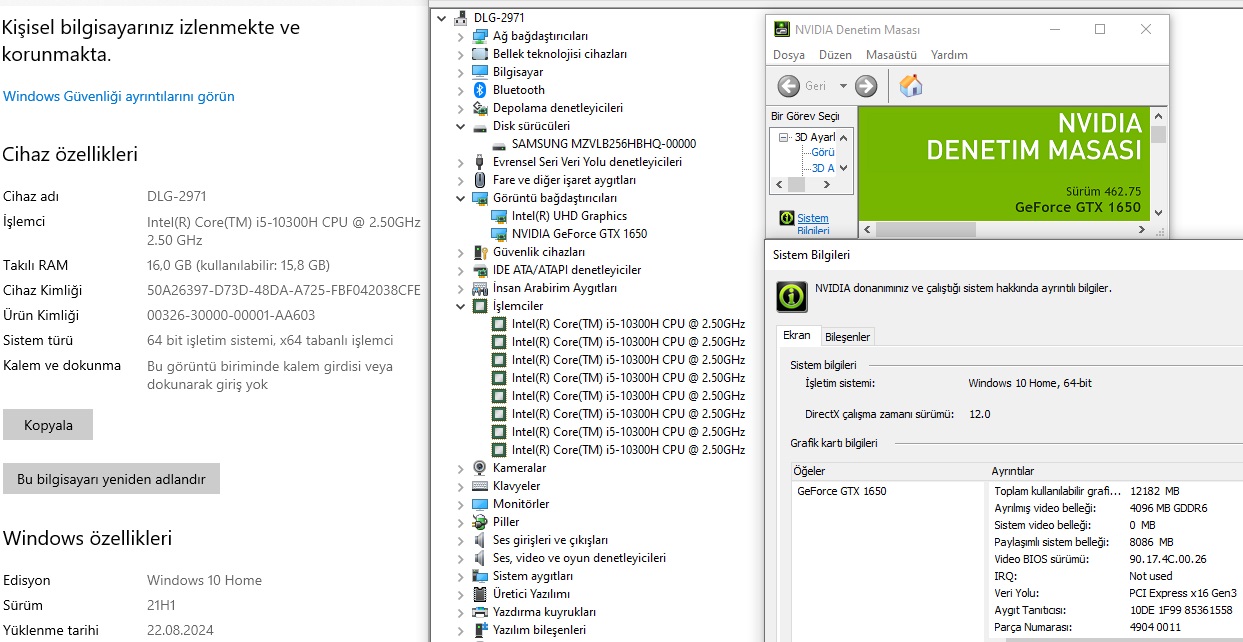Click the İşlemciler processor category icon
Image resolution: width=1243 pixels, height=642 pixels.
(480, 306)
